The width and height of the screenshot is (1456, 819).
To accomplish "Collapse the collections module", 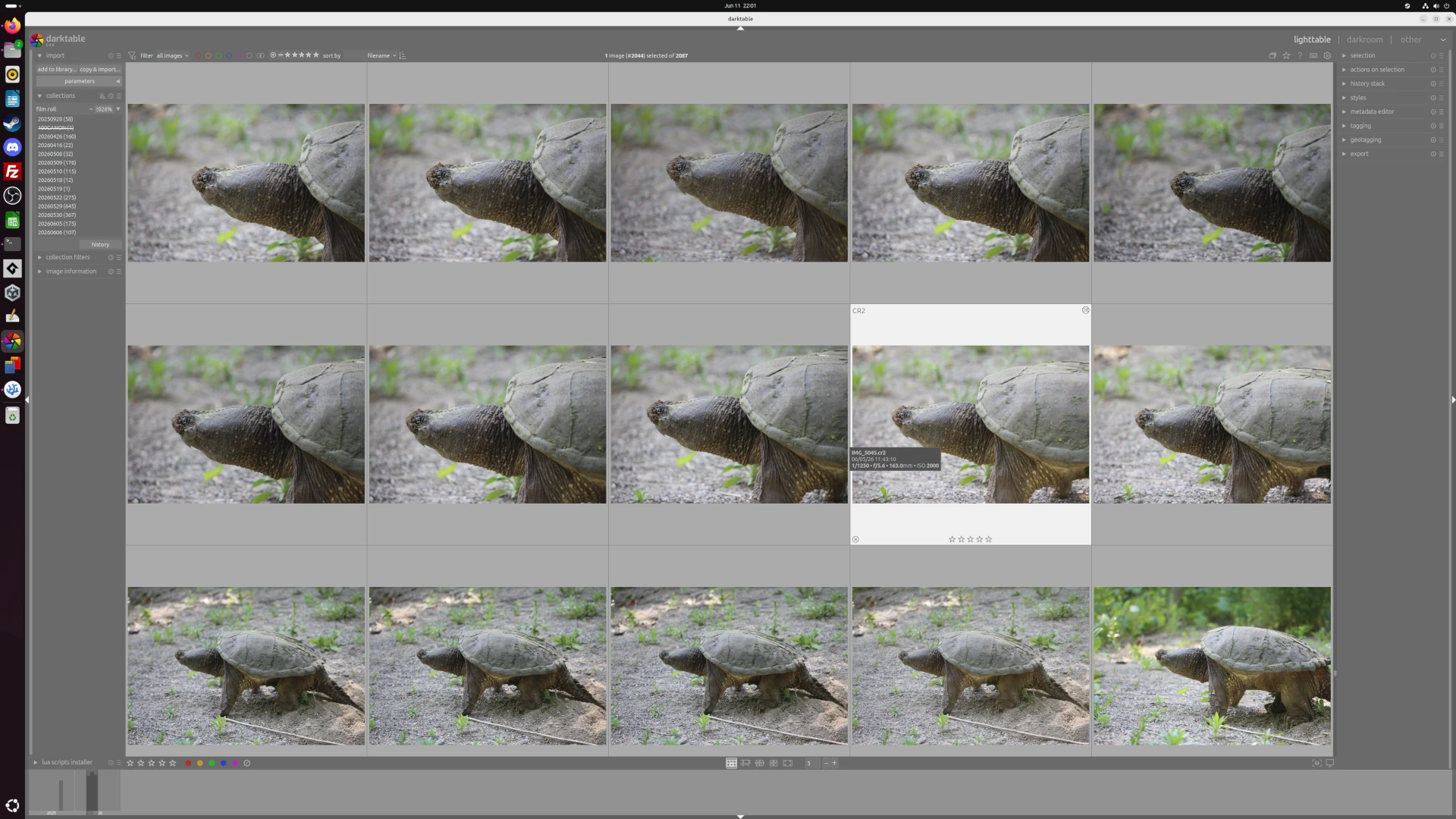I will point(39,96).
